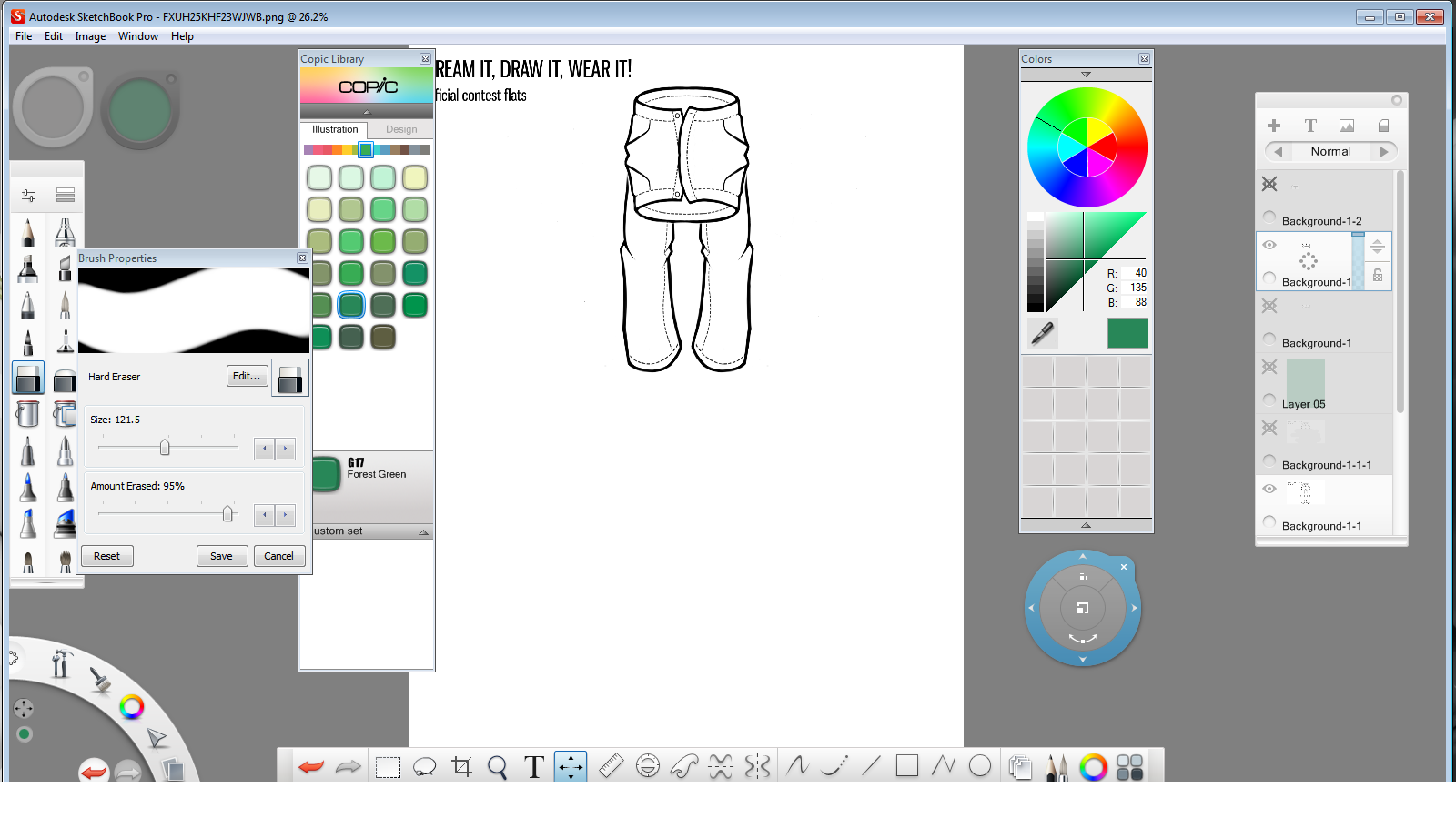This screenshot has height=819, width=1456.
Task: Open the Copic Library grid icon
Action: 1129,767
